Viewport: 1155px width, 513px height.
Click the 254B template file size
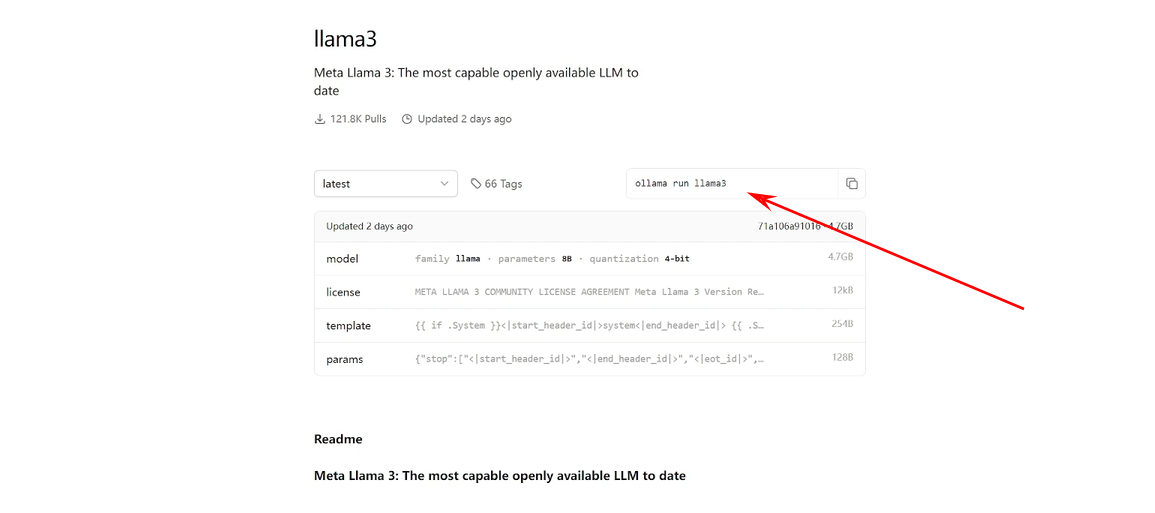click(841, 326)
